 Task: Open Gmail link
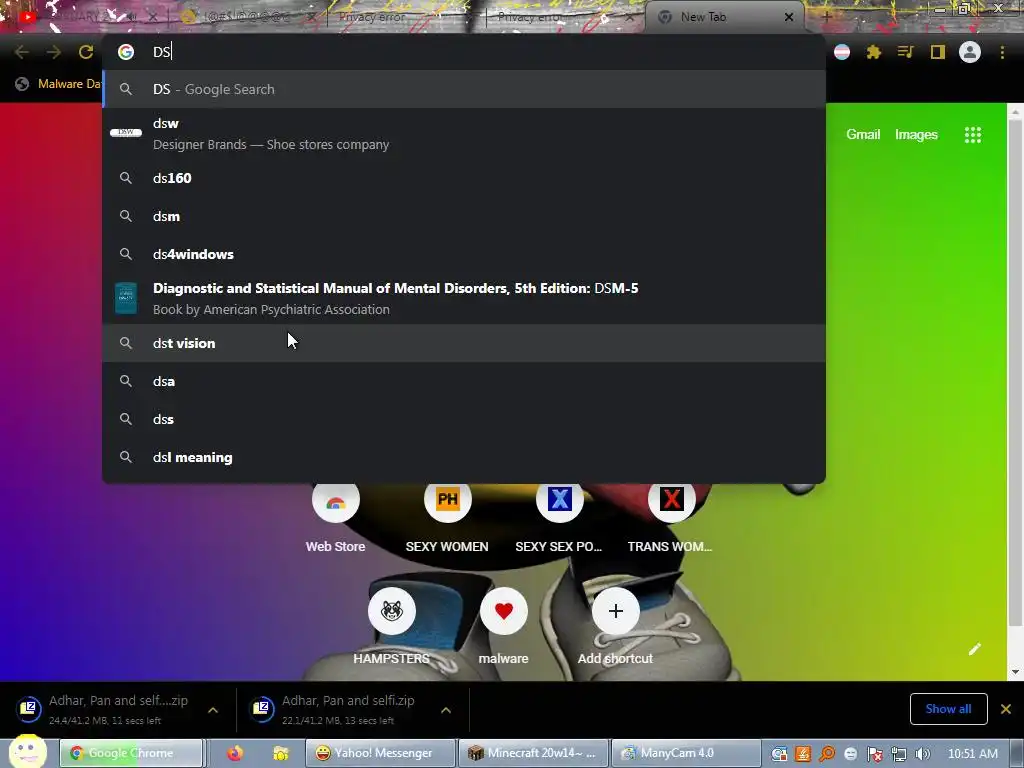pos(863,135)
